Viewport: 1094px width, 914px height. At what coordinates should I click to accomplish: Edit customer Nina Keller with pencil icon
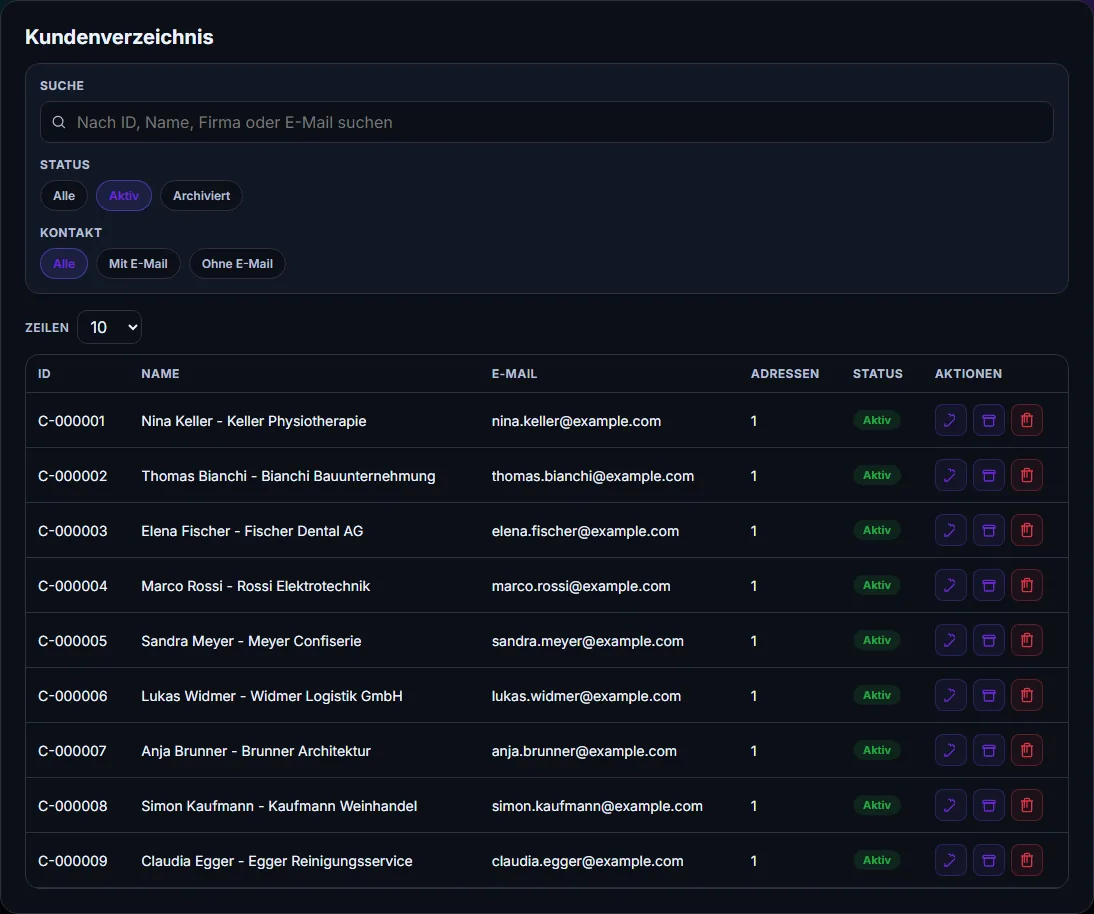[x=950, y=420]
